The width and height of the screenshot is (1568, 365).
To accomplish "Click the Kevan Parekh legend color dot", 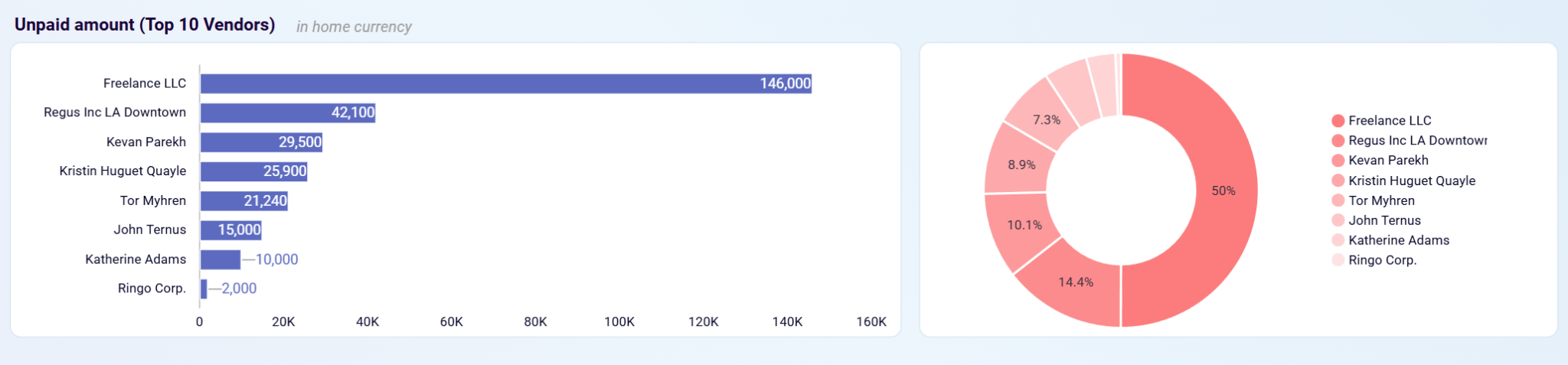I will coord(1338,161).
